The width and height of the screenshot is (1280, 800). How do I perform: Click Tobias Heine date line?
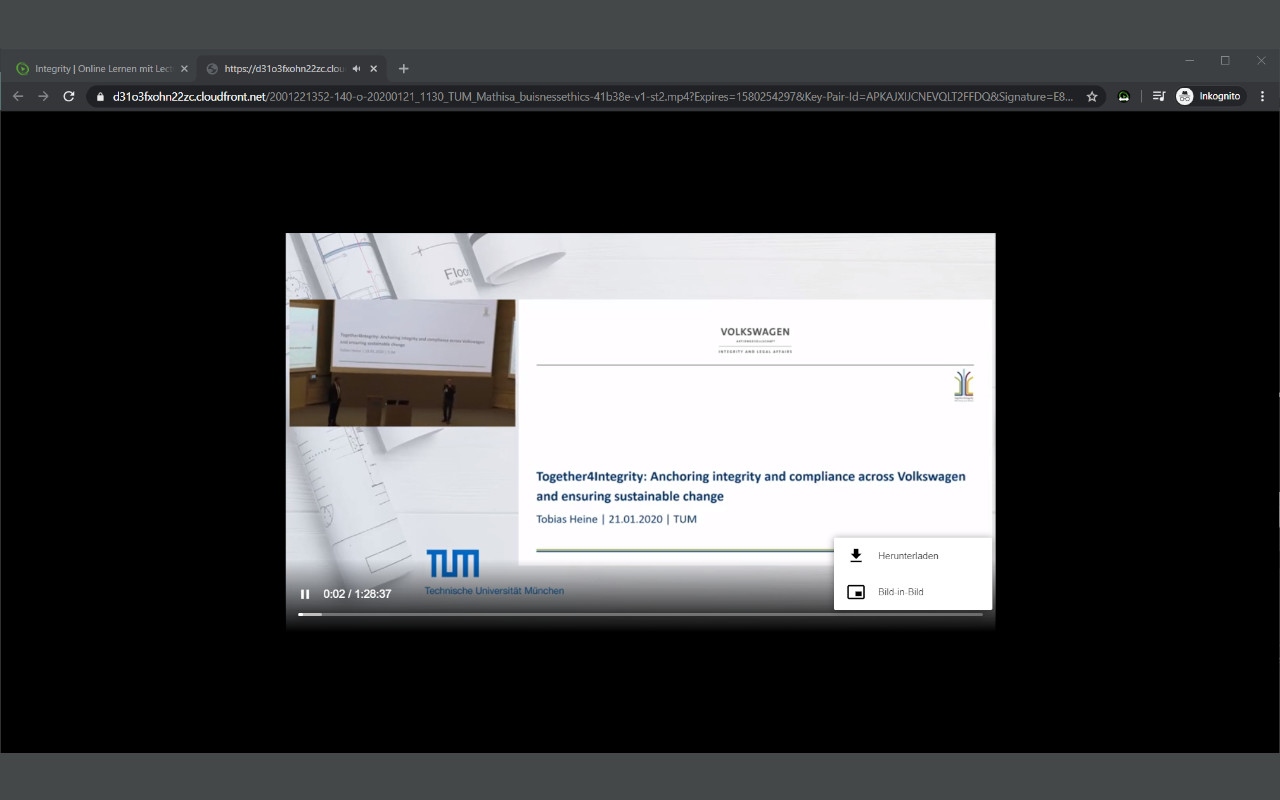[x=616, y=519]
